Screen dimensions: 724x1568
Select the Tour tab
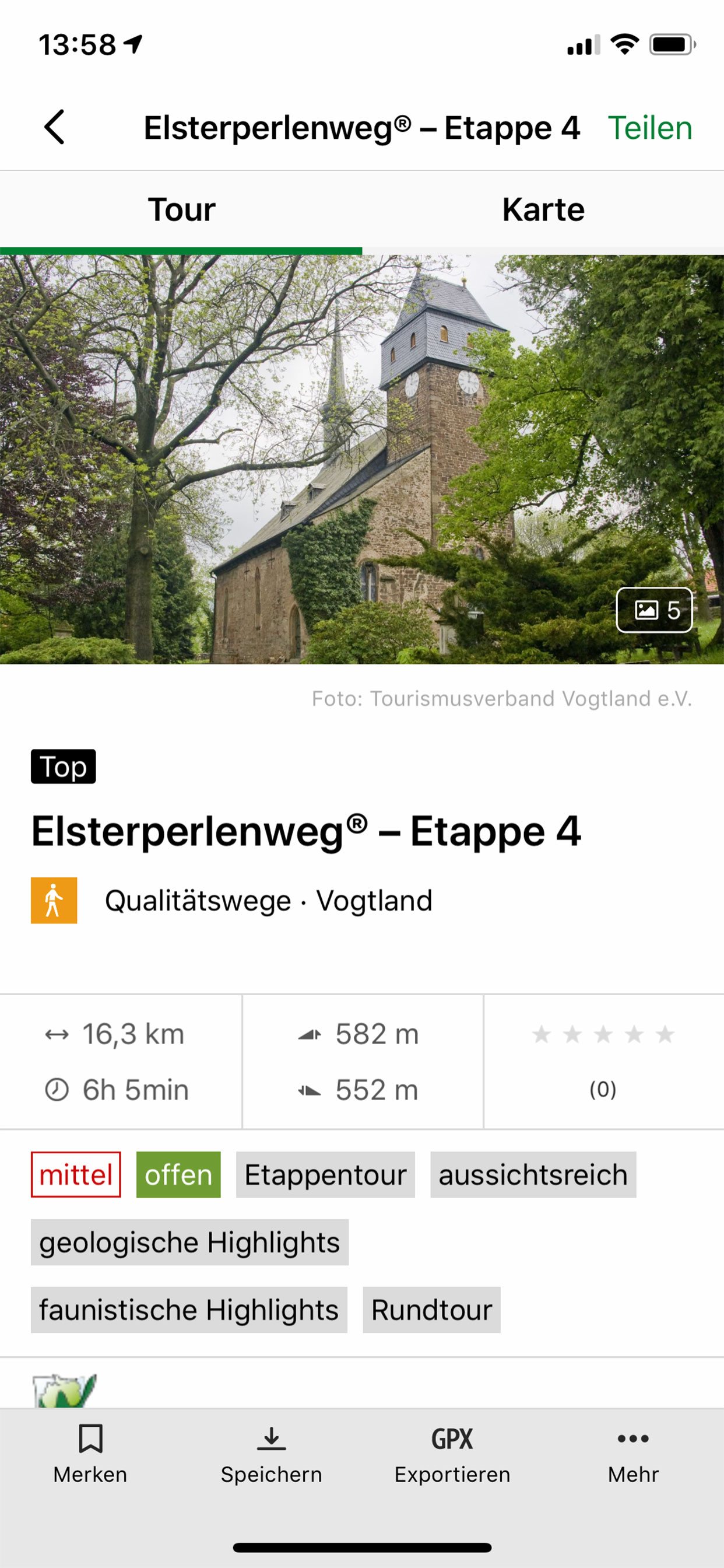click(181, 209)
